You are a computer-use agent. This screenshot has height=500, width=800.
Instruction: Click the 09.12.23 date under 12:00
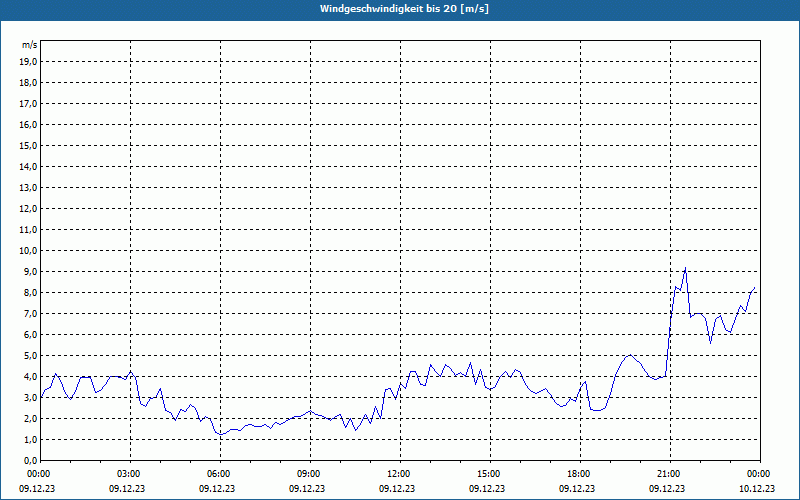click(397, 488)
